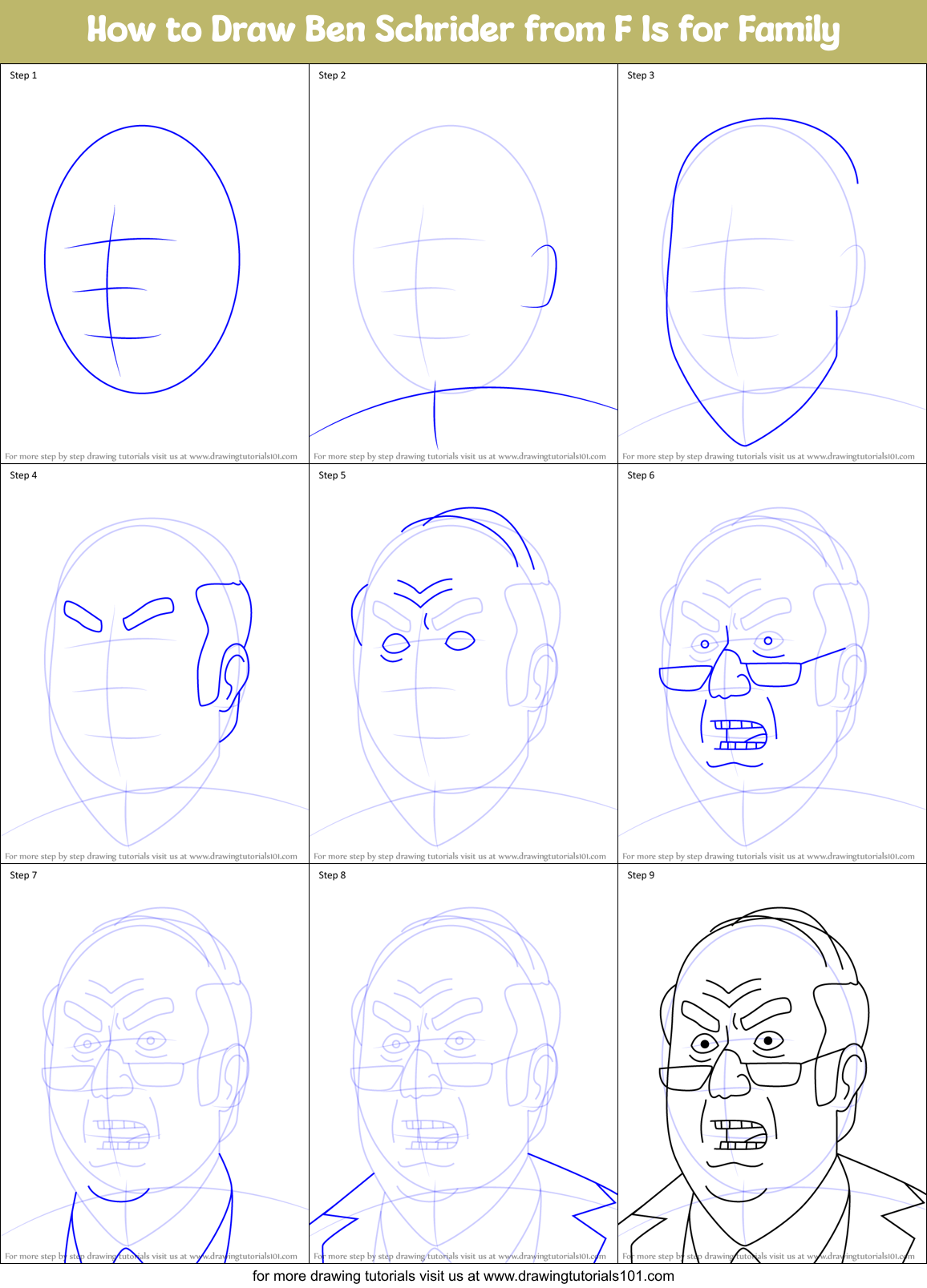The image size is (927, 1288).
Task: Click the website credit line under Step 5
Action: [x=459, y=856]
